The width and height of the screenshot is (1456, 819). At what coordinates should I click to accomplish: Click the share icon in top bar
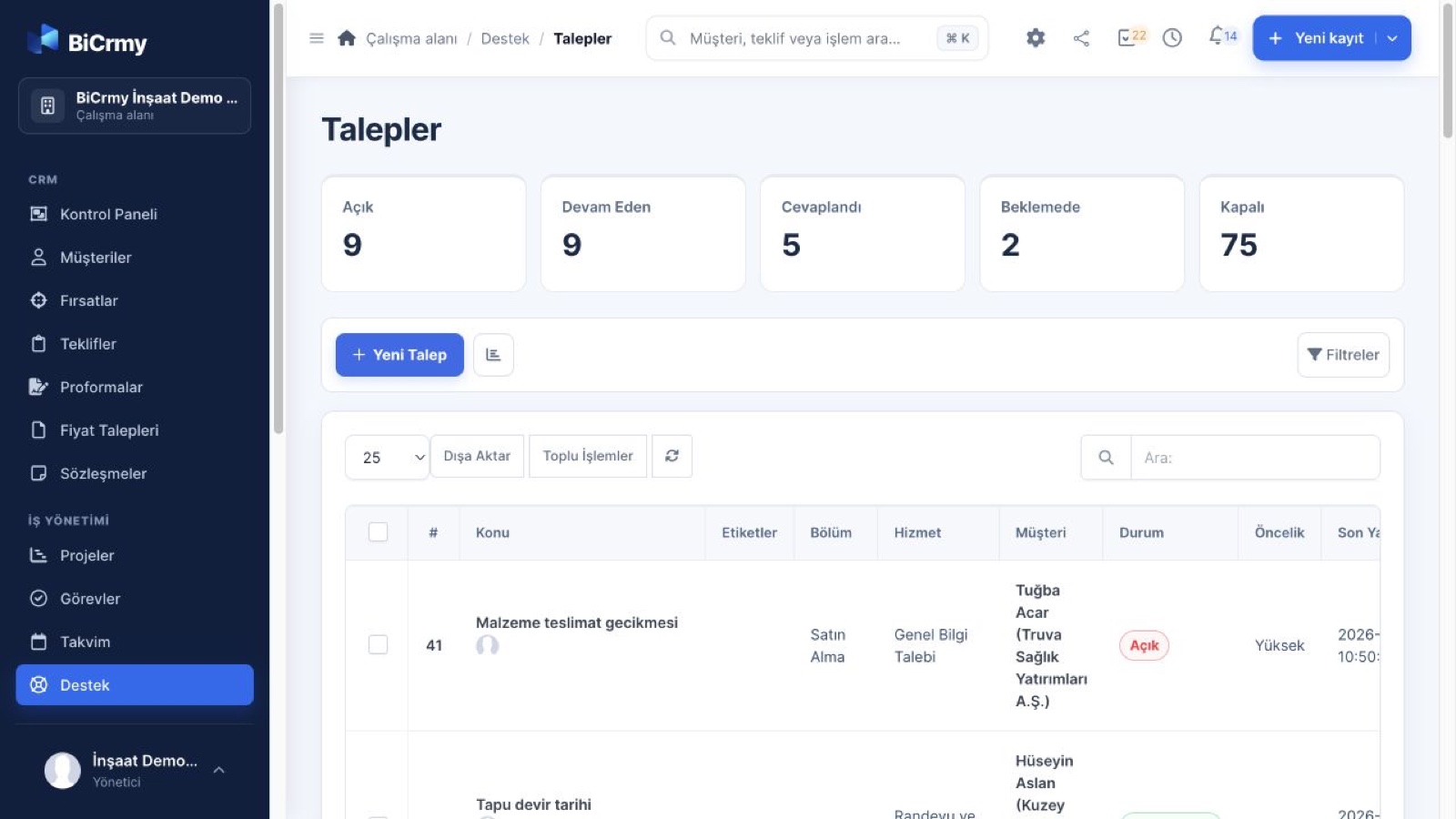tap(1081, 38)
